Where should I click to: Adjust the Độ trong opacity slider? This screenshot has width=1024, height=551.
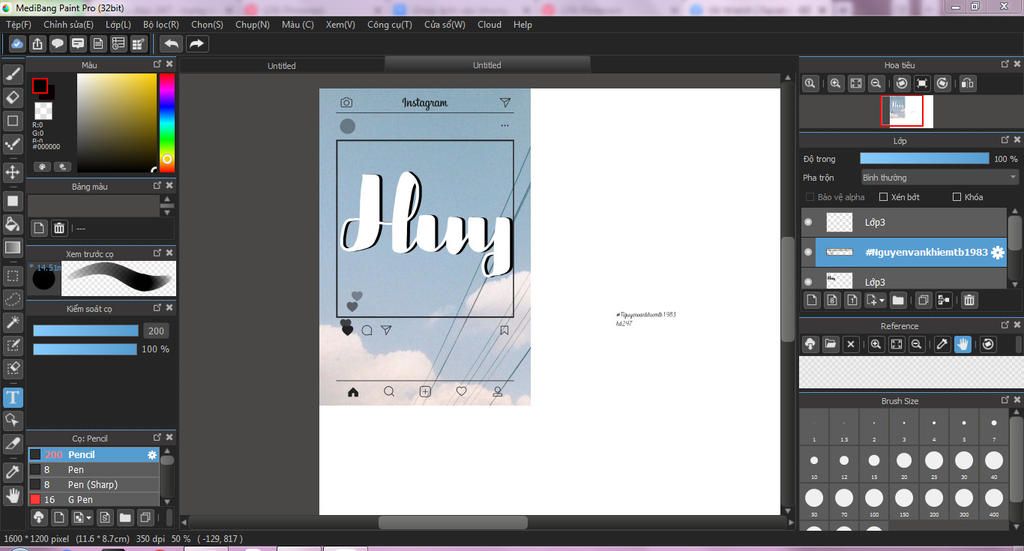click(x=924, y=159)
